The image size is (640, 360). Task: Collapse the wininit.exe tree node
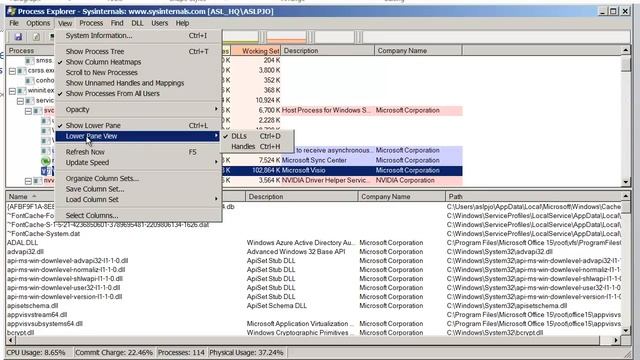coord(12,91)
